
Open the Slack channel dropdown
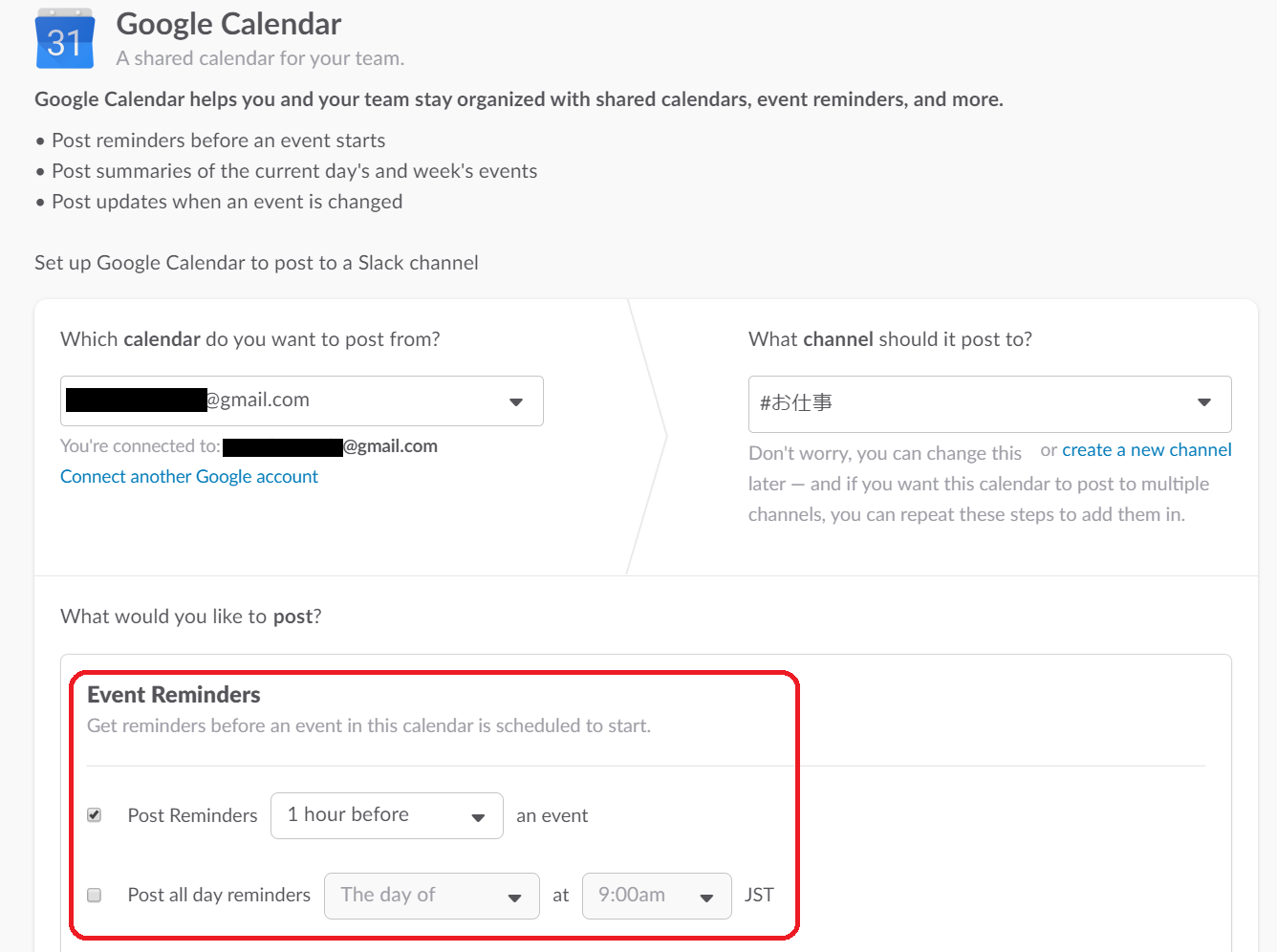coord(988,403)
